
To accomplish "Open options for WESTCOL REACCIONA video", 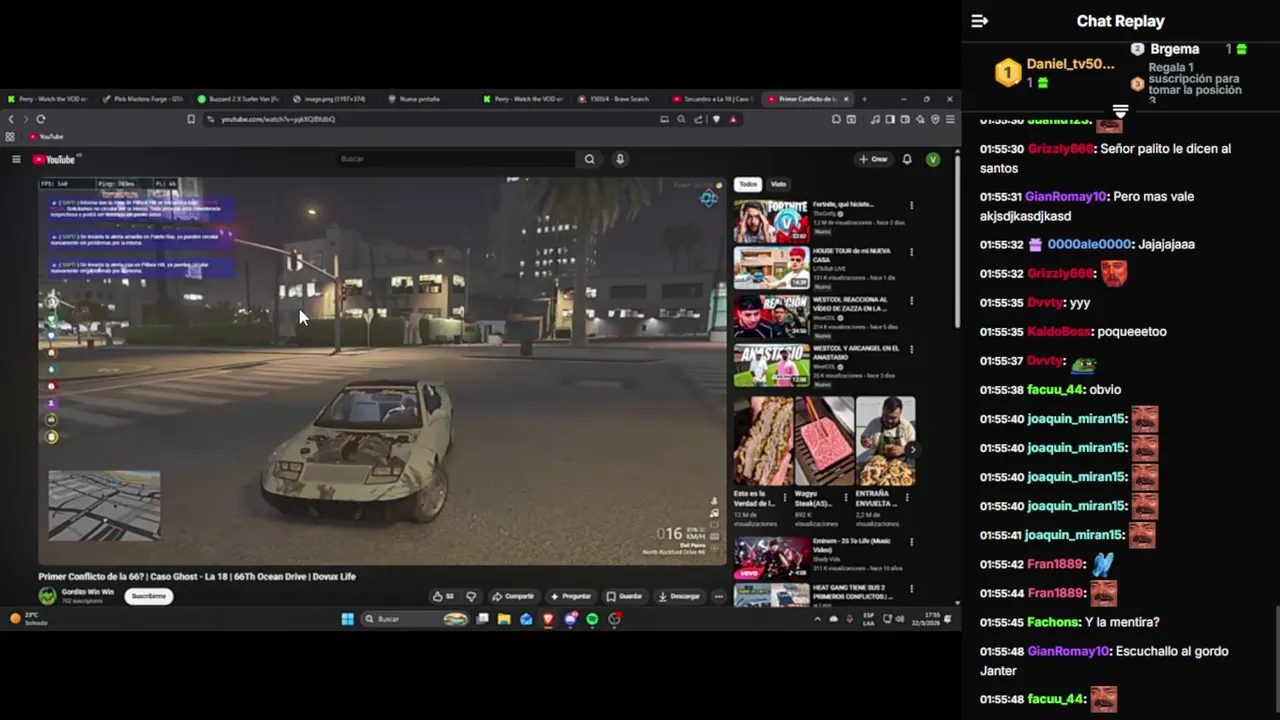I will 911,301.
